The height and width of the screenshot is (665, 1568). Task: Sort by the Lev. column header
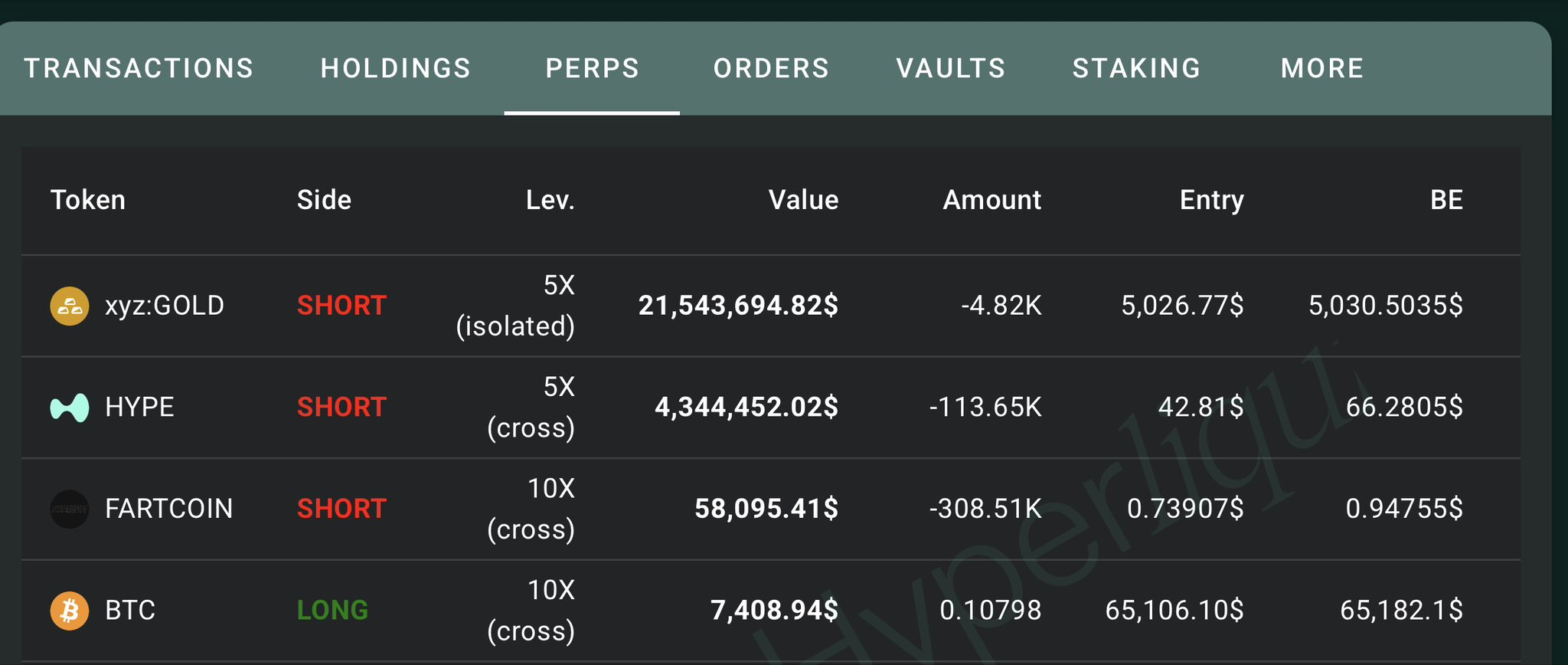click(x=550, y=201)
